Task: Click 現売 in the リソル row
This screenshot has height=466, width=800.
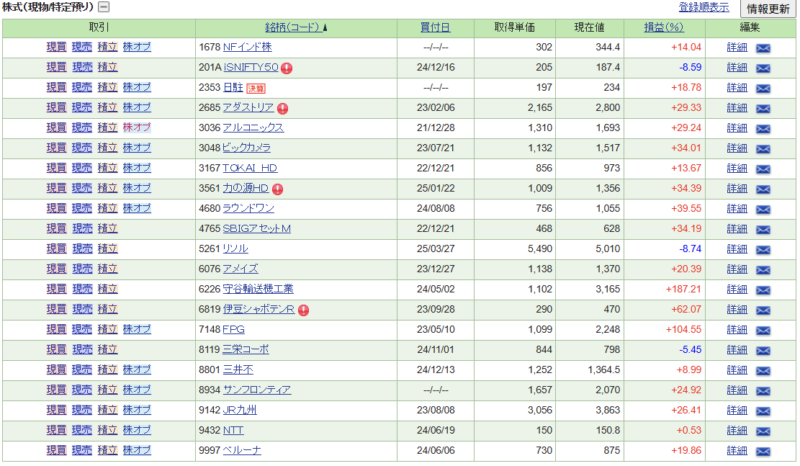Action: (x=82, y=249)
